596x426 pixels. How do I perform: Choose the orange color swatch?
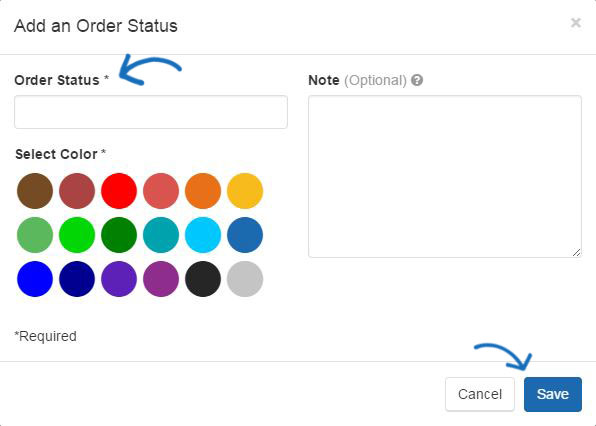click(x=203, y=191)
